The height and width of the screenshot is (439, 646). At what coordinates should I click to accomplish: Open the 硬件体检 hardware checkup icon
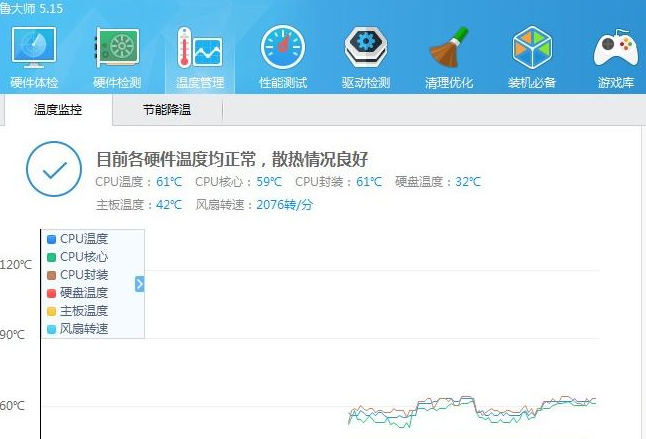pyautogui.click(x=33, y=49)
